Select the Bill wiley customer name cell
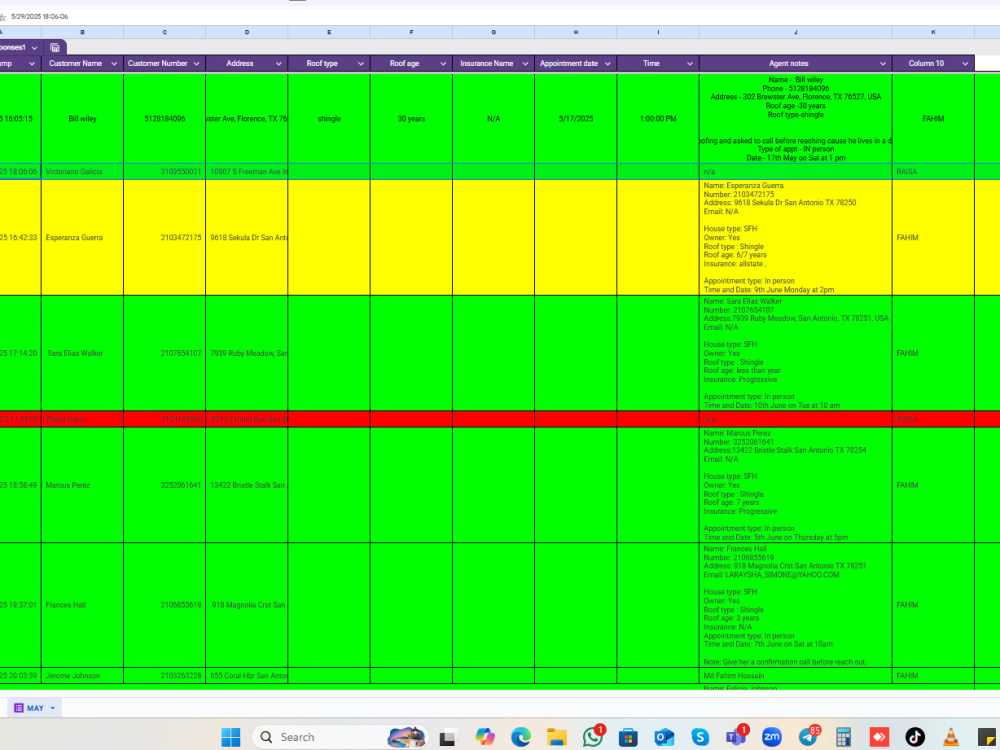 pyautogui.click(x=82, y=119)
